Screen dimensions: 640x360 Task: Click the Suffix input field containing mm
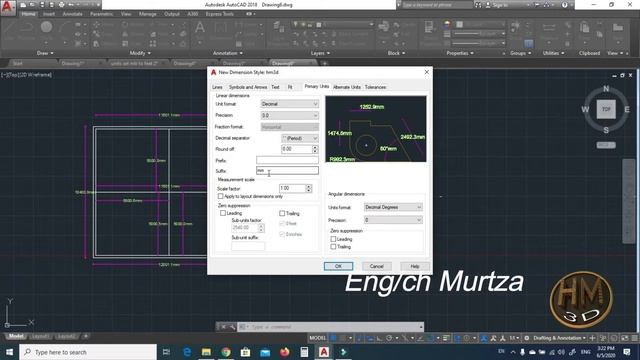[287, 171]
